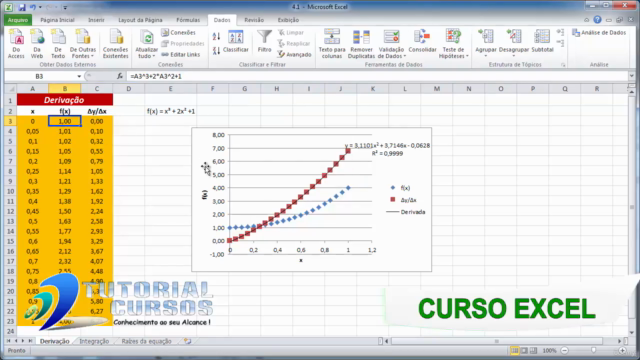Switch to Page Break Preview in status bar
This screenshot has width=640, height=360.
pos(533,351)
